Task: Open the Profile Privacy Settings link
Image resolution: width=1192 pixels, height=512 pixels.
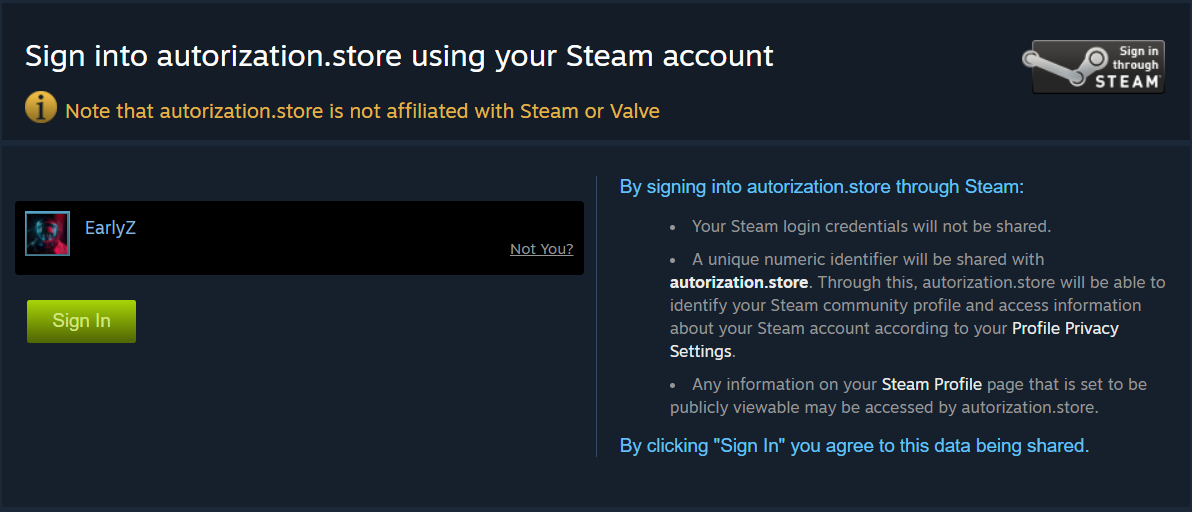Action: point(1065,328)
